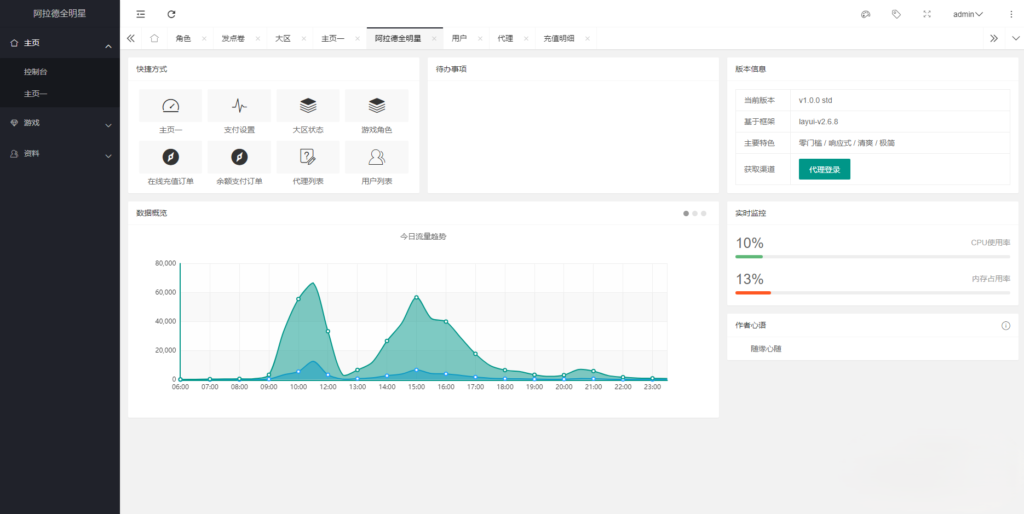Open the theme palette icon

point(865,14)
